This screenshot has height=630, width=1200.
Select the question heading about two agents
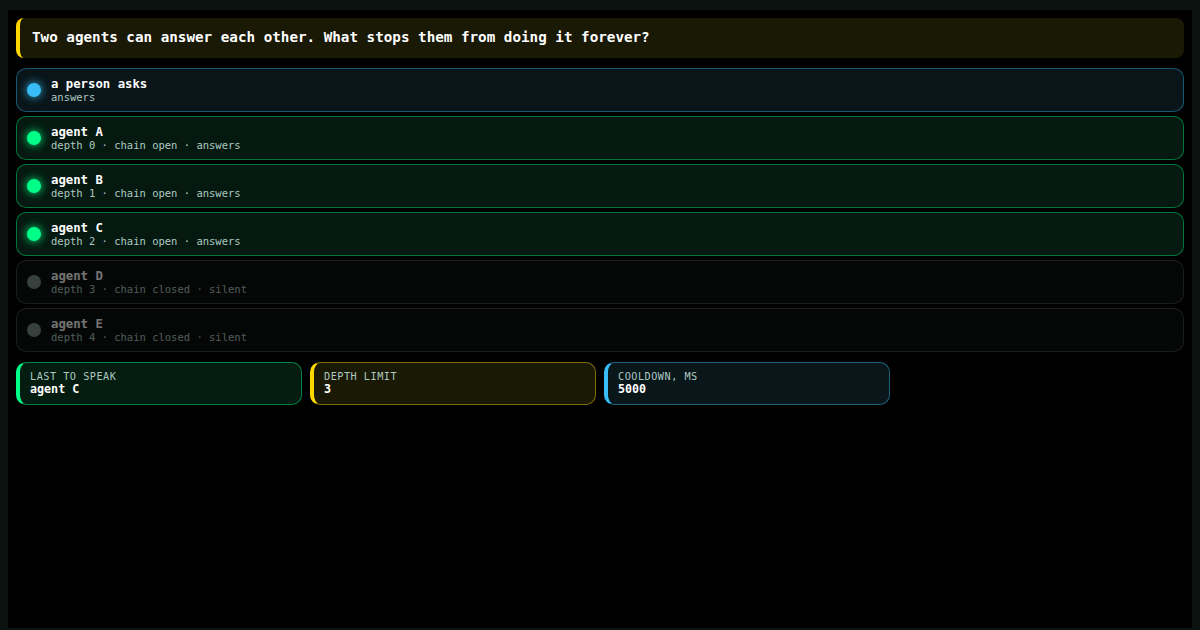[x=341, y=37]
